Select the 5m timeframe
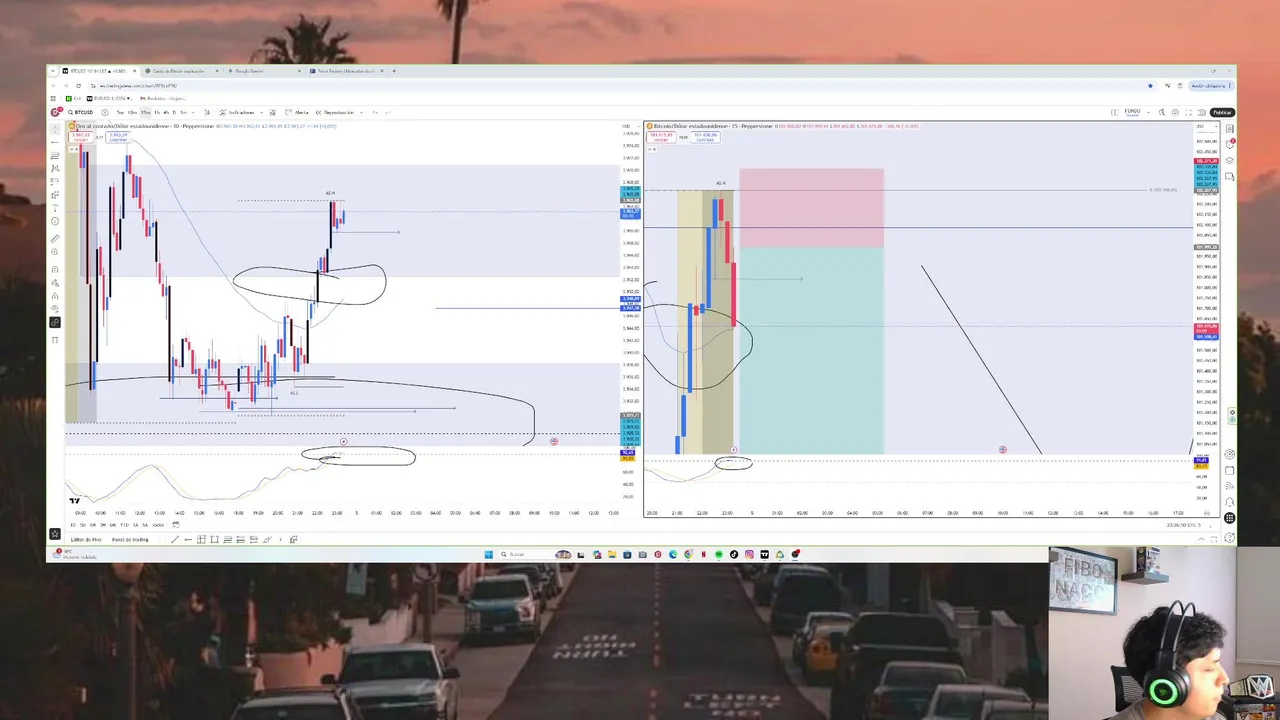 [120, 112]
